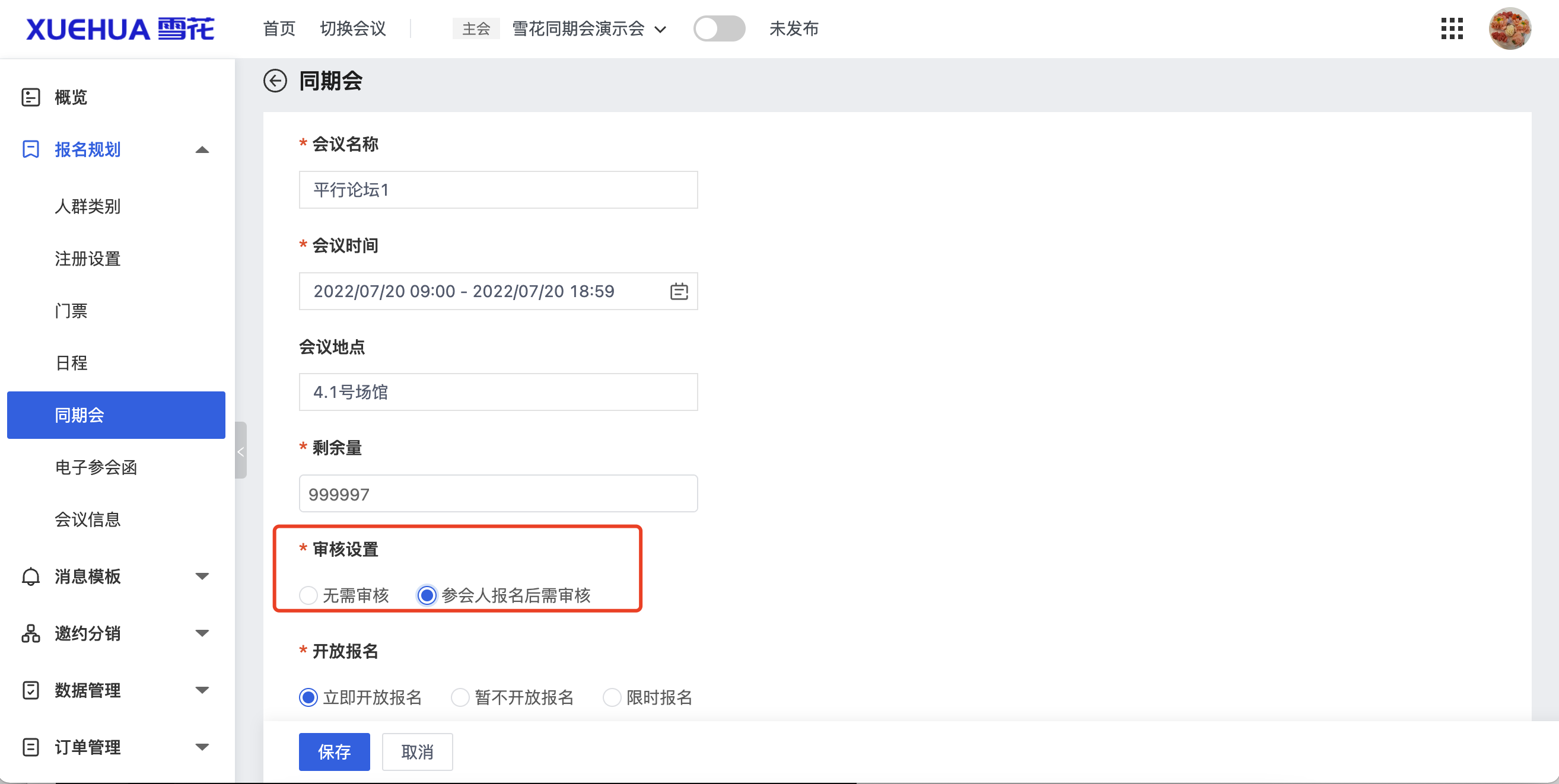This screenshot has width=1559, height=784.
Task: Click the 保存 button
Action: click(334, 752)
